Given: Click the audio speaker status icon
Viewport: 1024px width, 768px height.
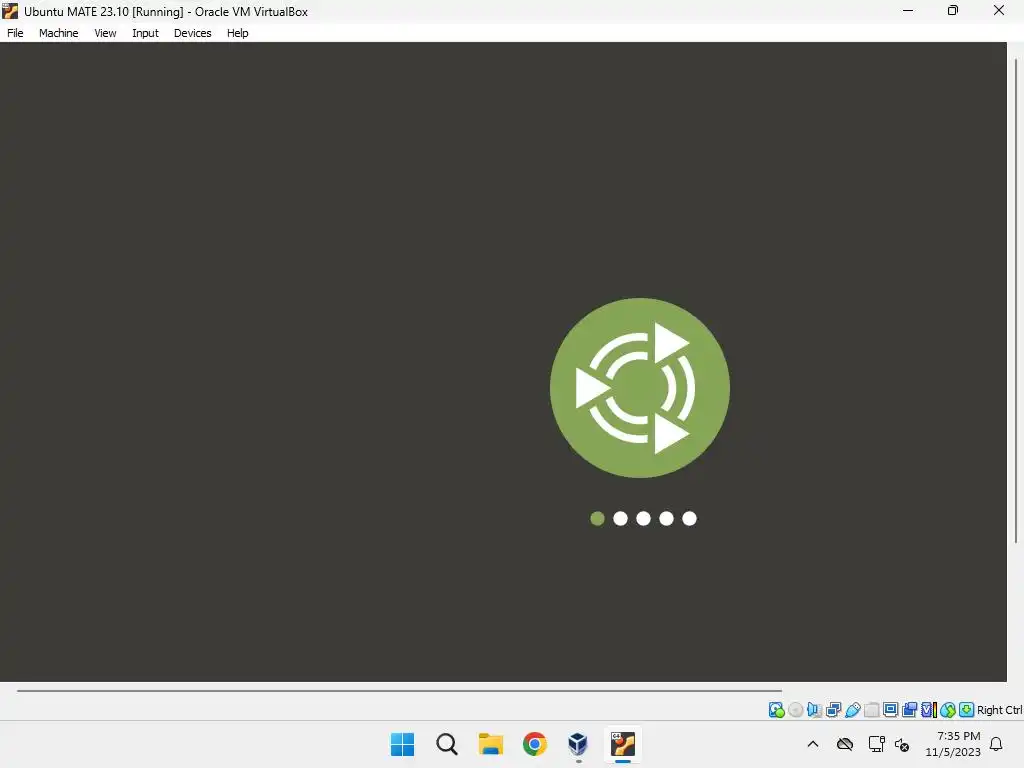Looking at the screenshot, I should coord(814,710).
